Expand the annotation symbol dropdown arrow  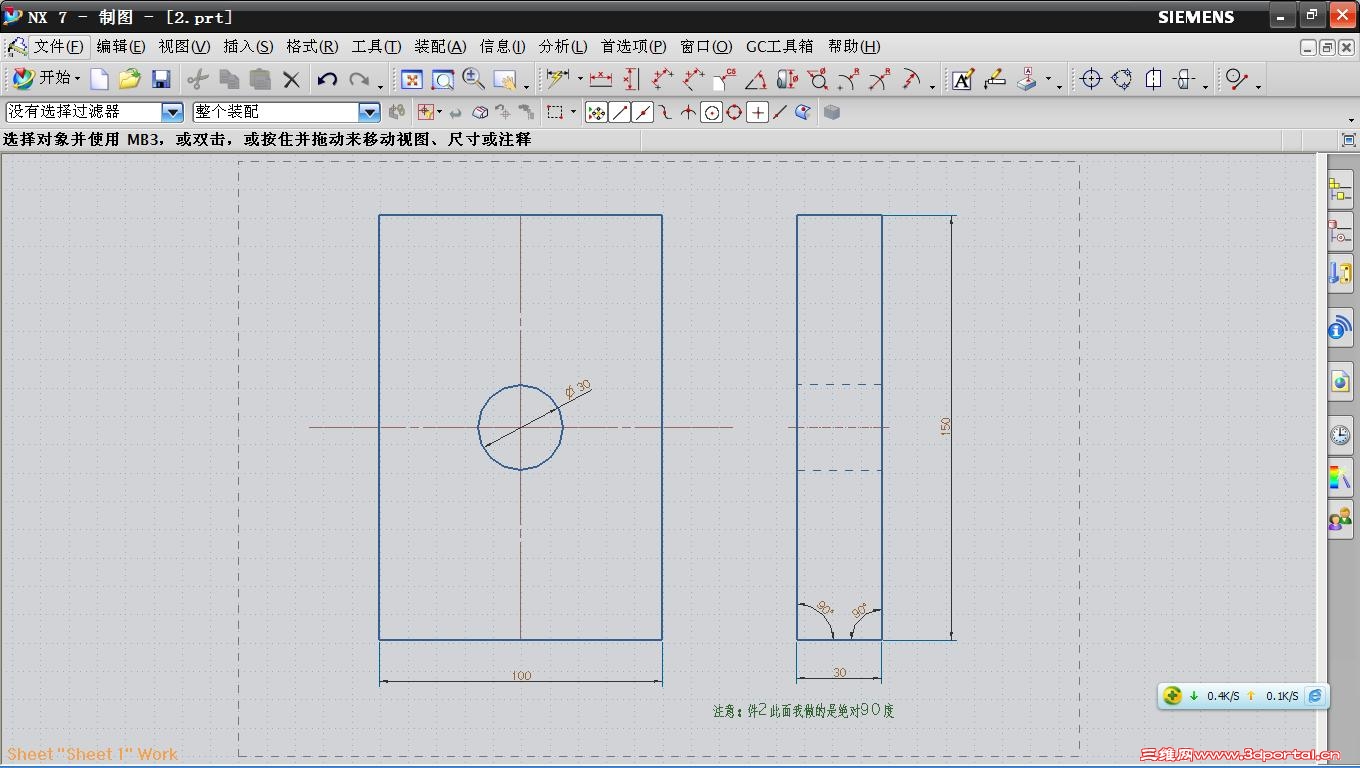1048,80
